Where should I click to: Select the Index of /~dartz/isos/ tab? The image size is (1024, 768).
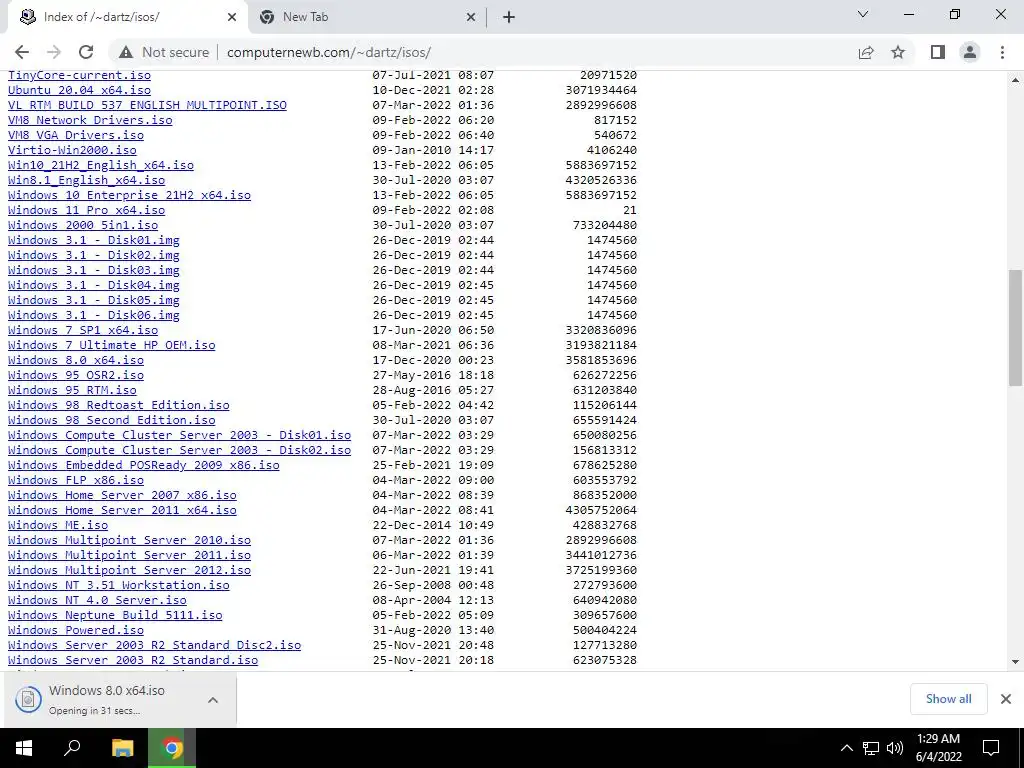[x=127, y=18]
